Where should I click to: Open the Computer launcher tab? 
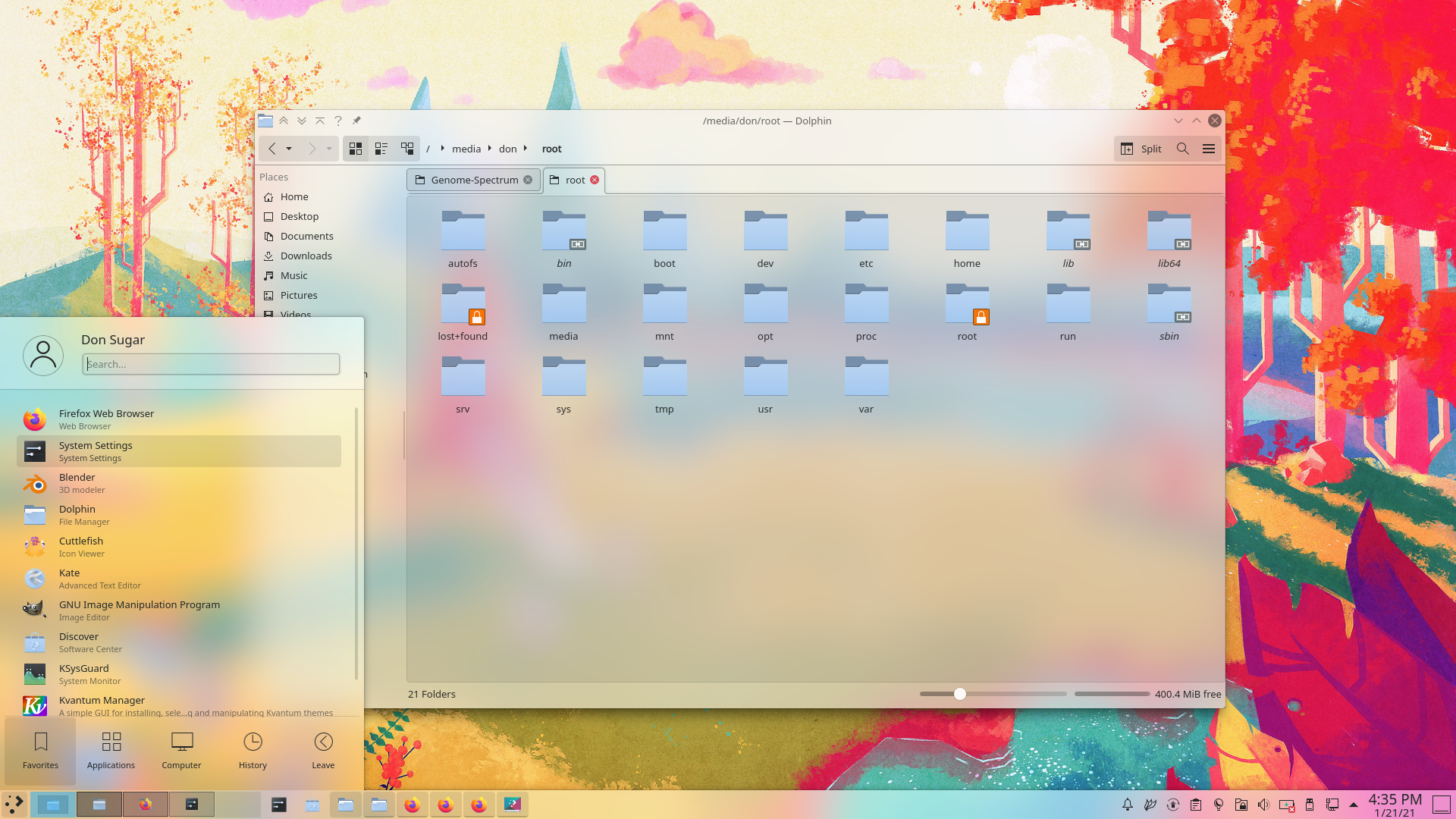pos(181,751)
